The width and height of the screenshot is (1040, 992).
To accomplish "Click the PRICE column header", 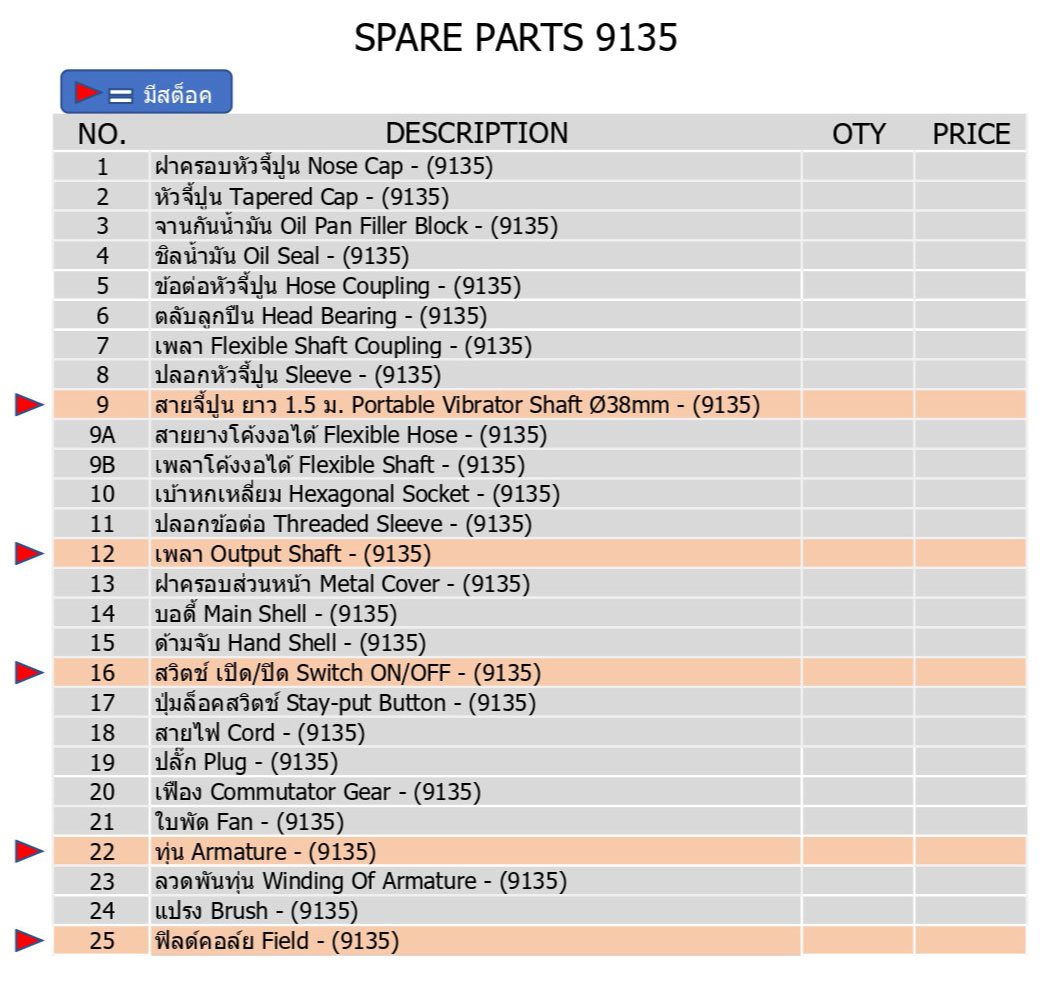I will click(x=970, y=134).
